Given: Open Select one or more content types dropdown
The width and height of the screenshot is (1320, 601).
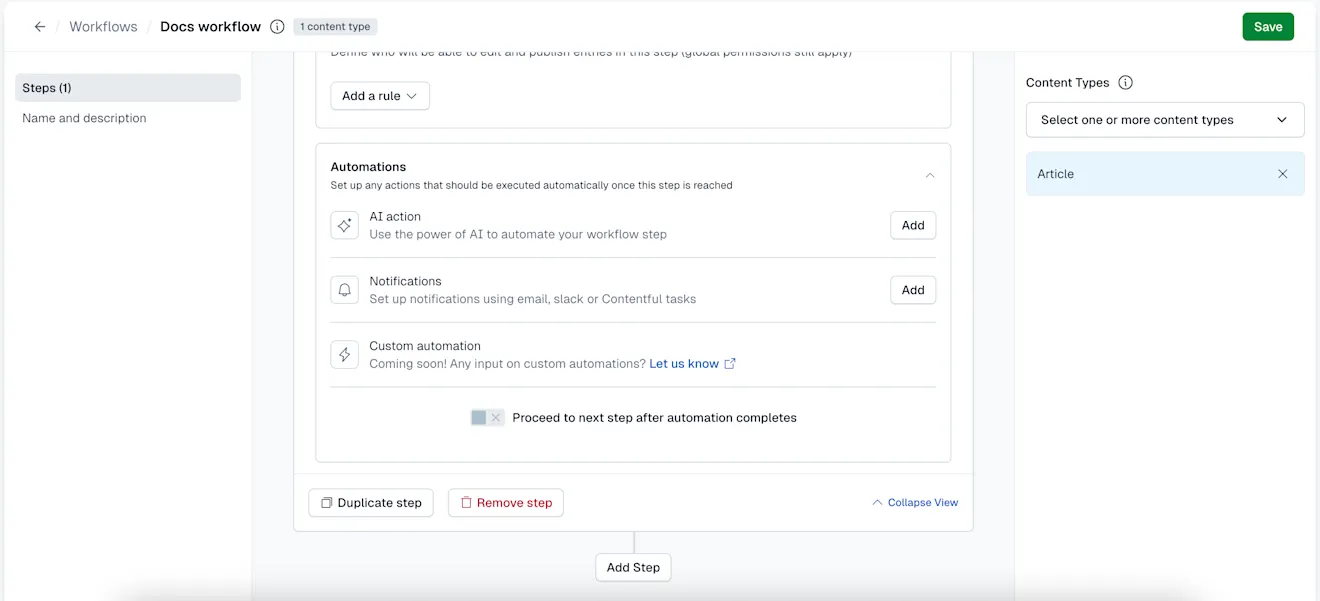Looking at the screenshot, I should [x=1165, y=120].
